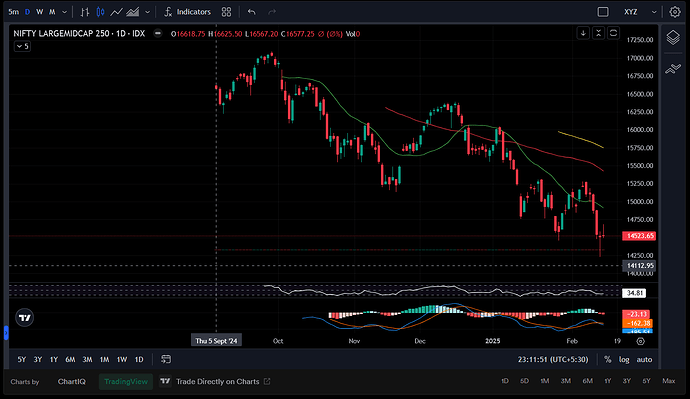This screenshot has height=399, width=690.
Task: Click the 23:11:51 (UTC+5:30) timezone clock
Action: (x=553, y=359)
